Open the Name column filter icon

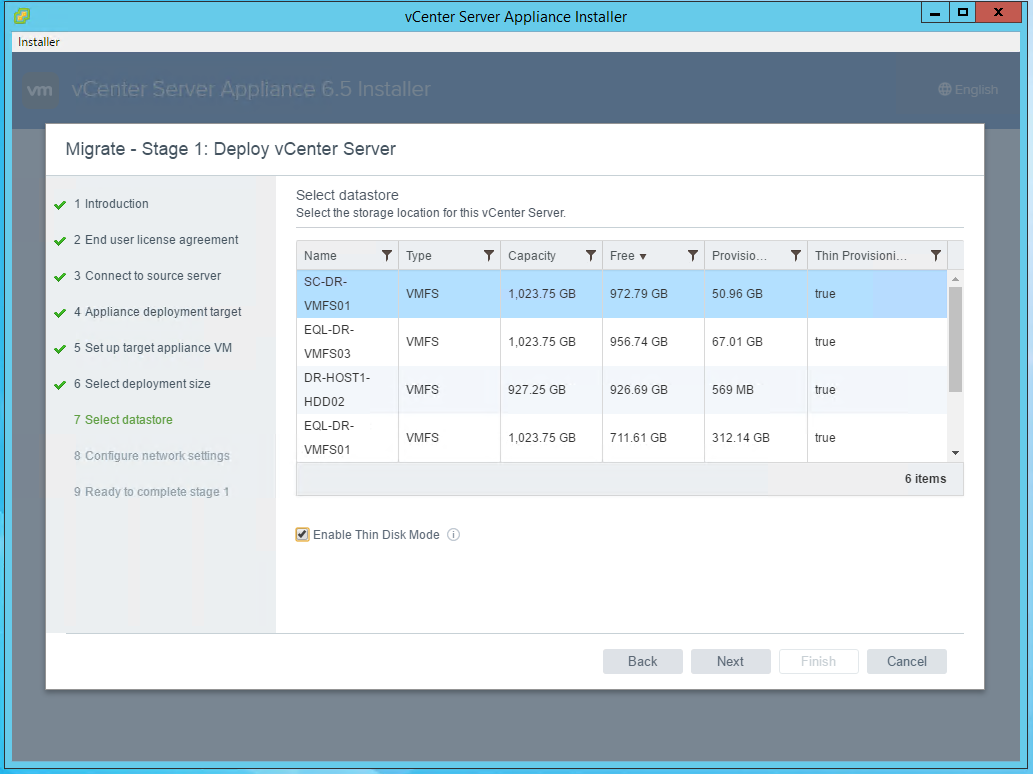tap(387, 256)
